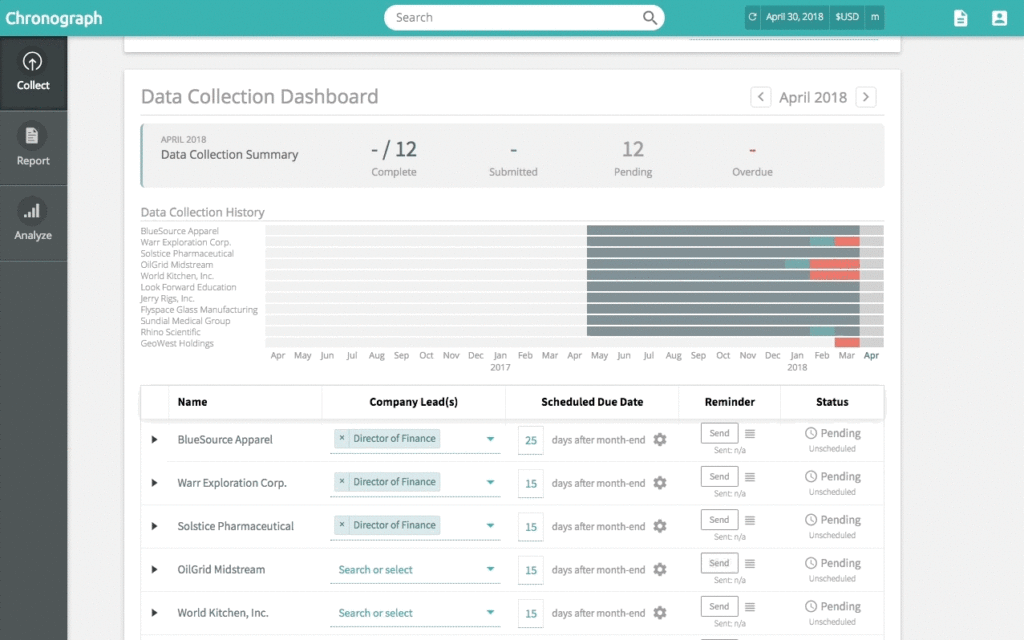Expand the World Kitchen, Inc. row
The height and width of the screenshot is (640, 1024).
coord(155,612)
